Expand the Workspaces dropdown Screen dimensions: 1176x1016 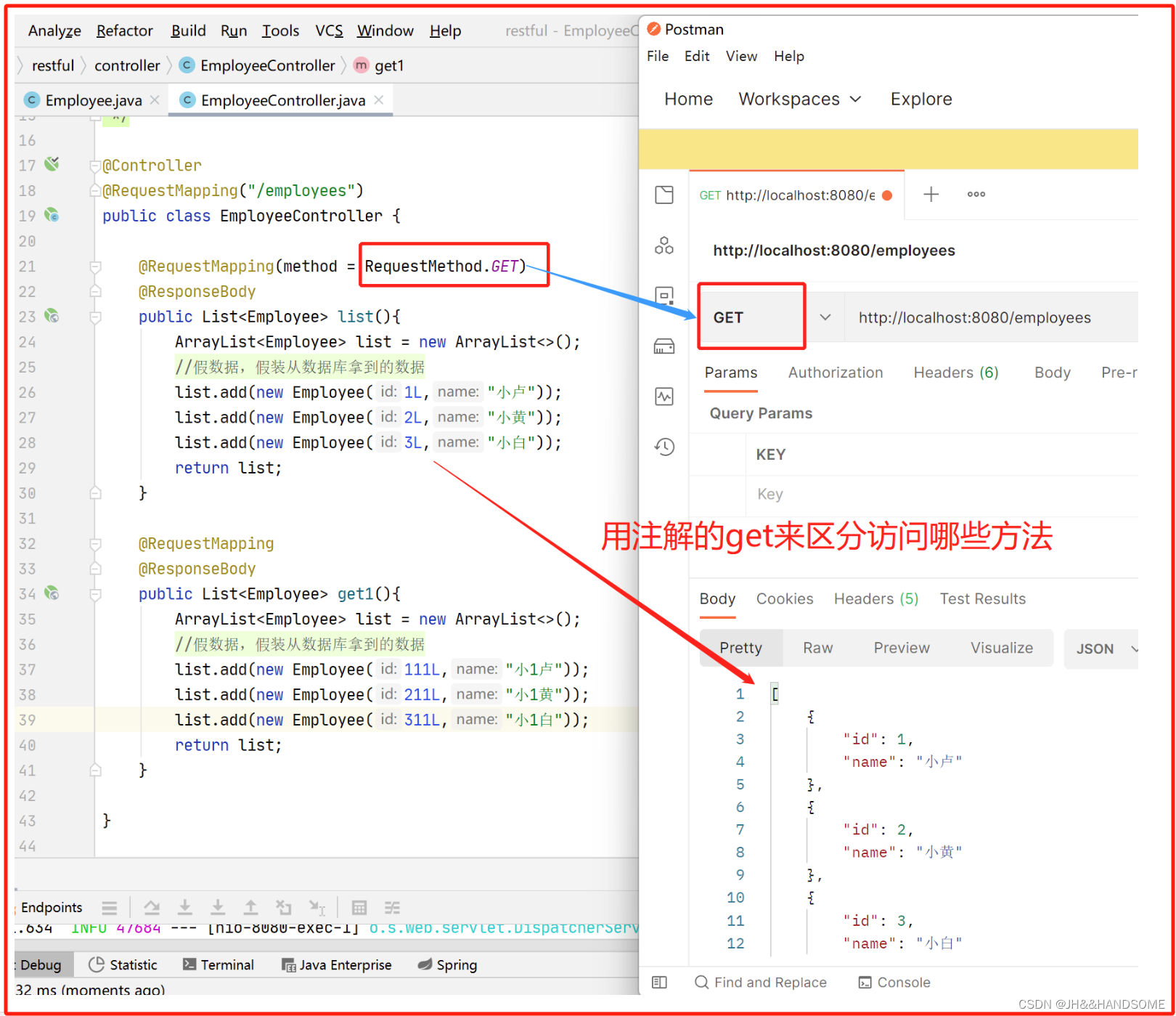click(800, 99)
